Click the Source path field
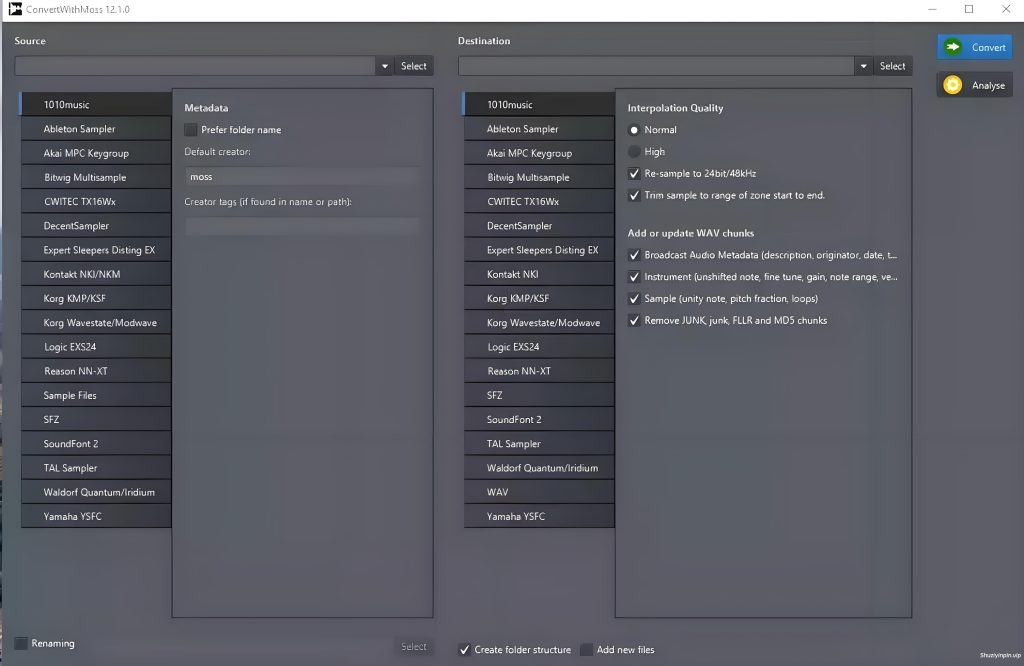The width and height of the screenshot is (1024, 666). [195, 66]
